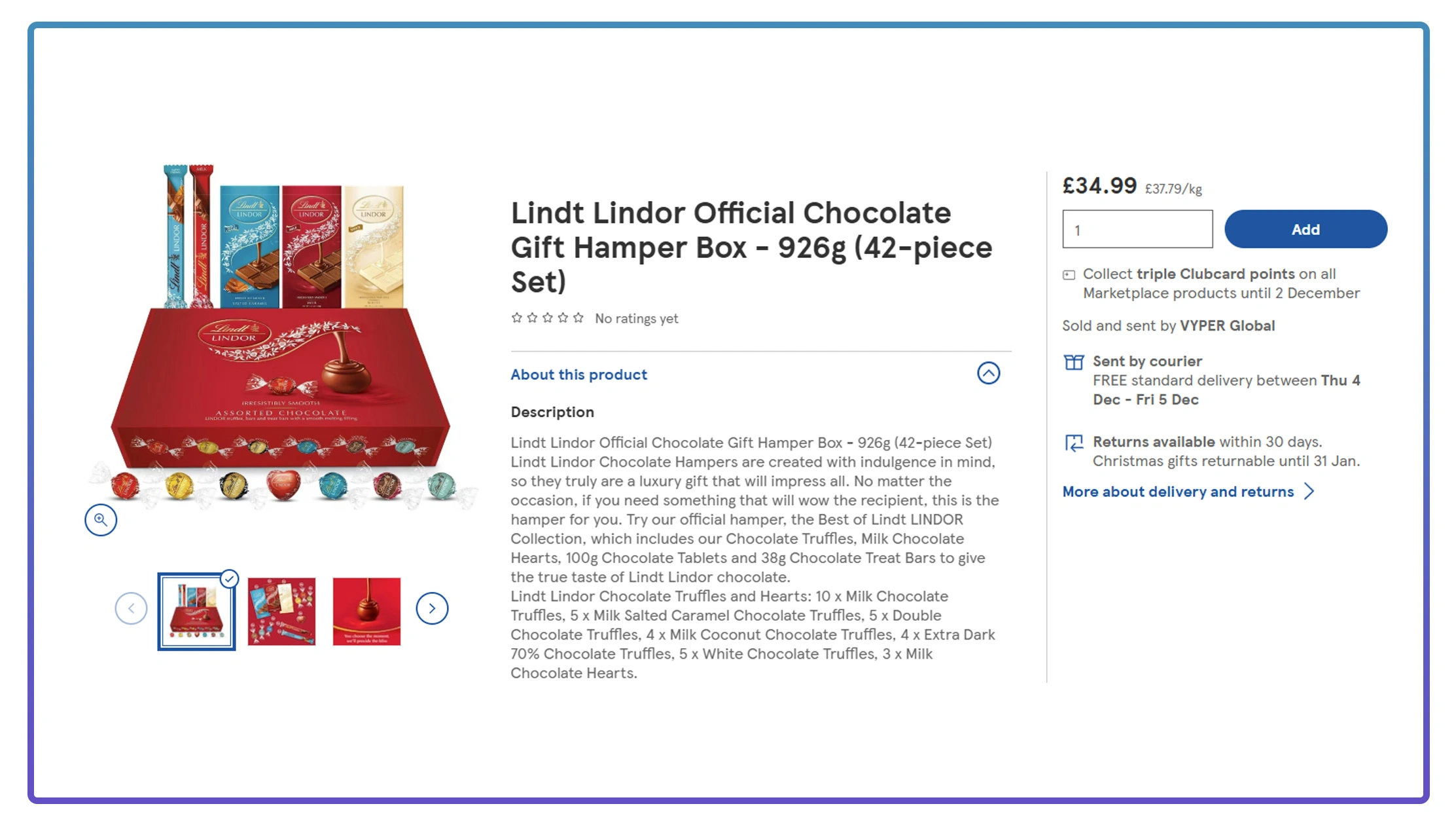Select the third thumbnail with red truffle
Screen dimensions: 1456x823
pyautogui.click(x=366, y=611)
